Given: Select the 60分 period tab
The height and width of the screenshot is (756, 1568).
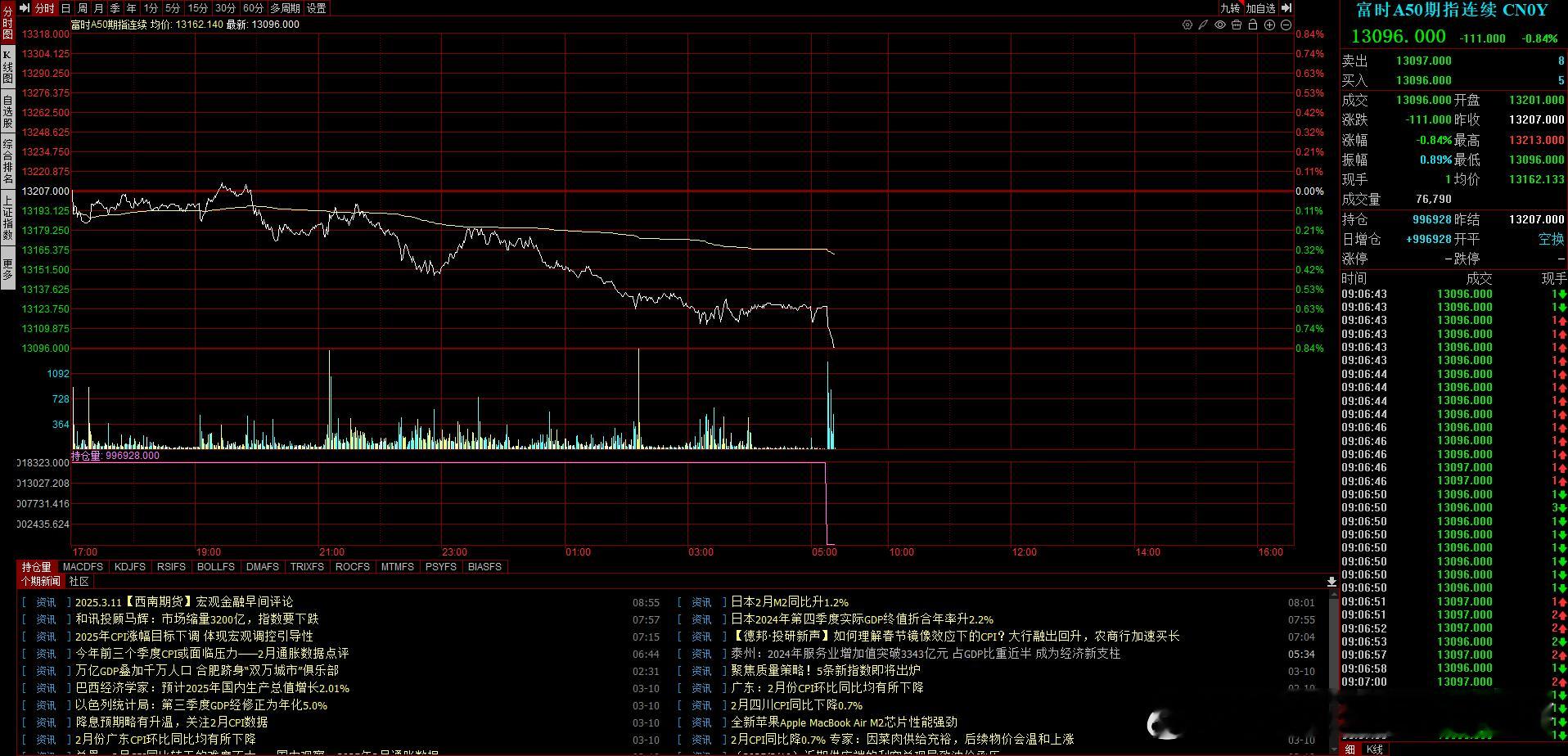Looking at the screenshot, I should coord(254,8).
